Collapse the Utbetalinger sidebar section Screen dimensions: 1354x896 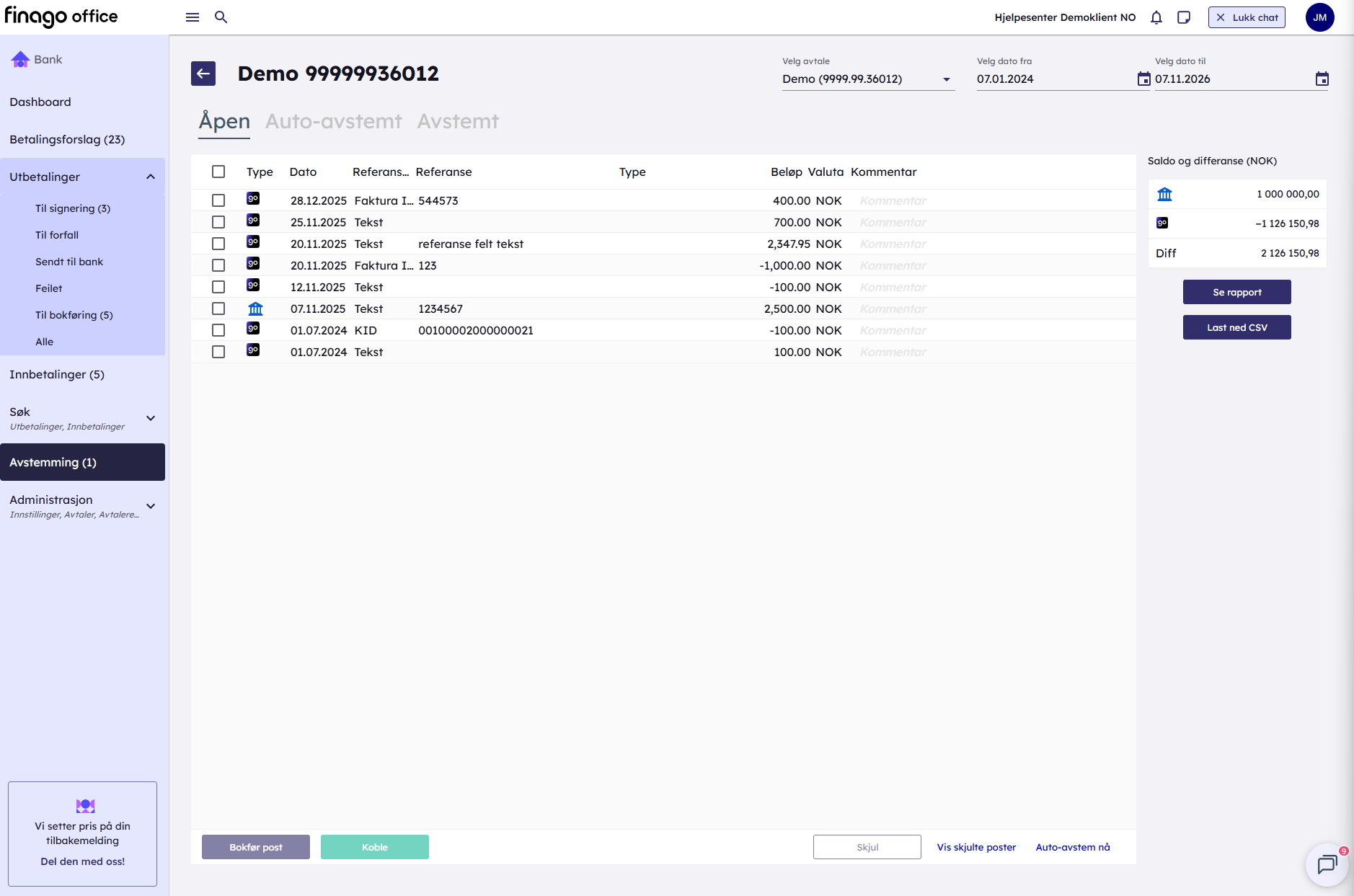[151, 177]
